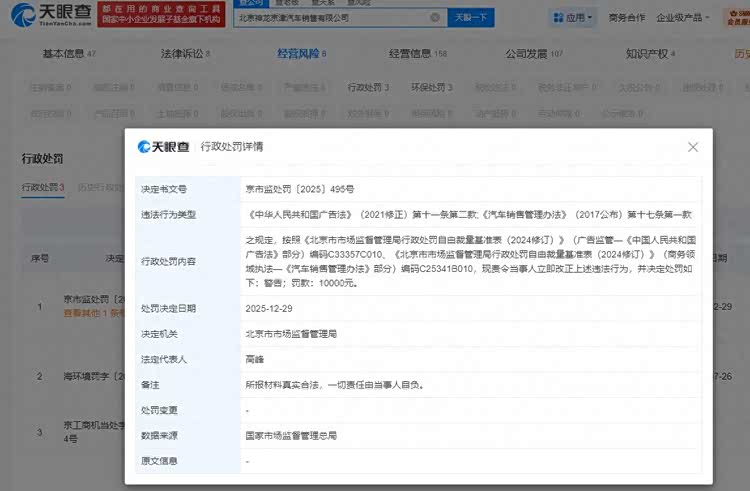750x491 pixels.
Task: Click legal representative name 高峰
Action: point(257,358)
